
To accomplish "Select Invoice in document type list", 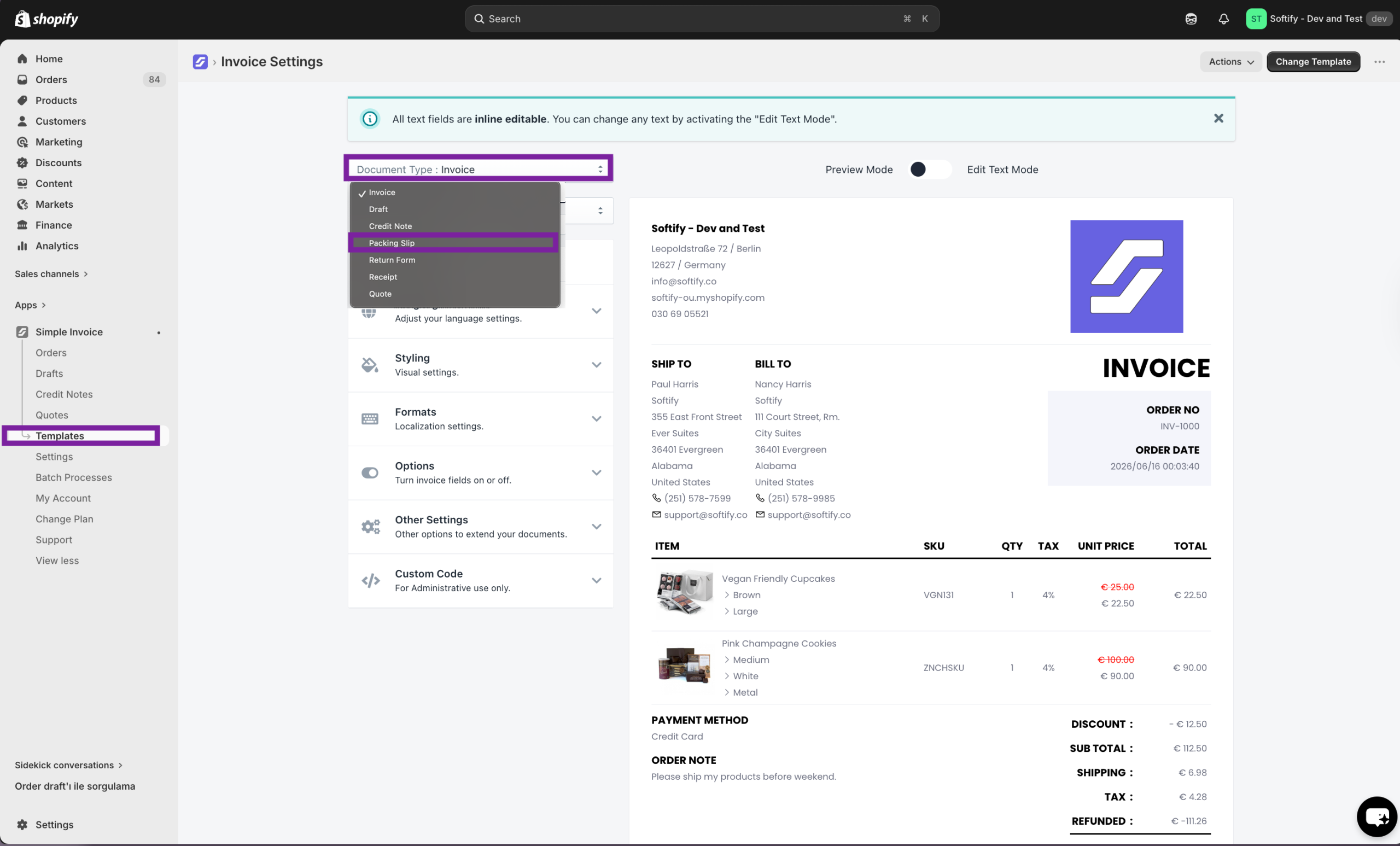I will point(454,192).
